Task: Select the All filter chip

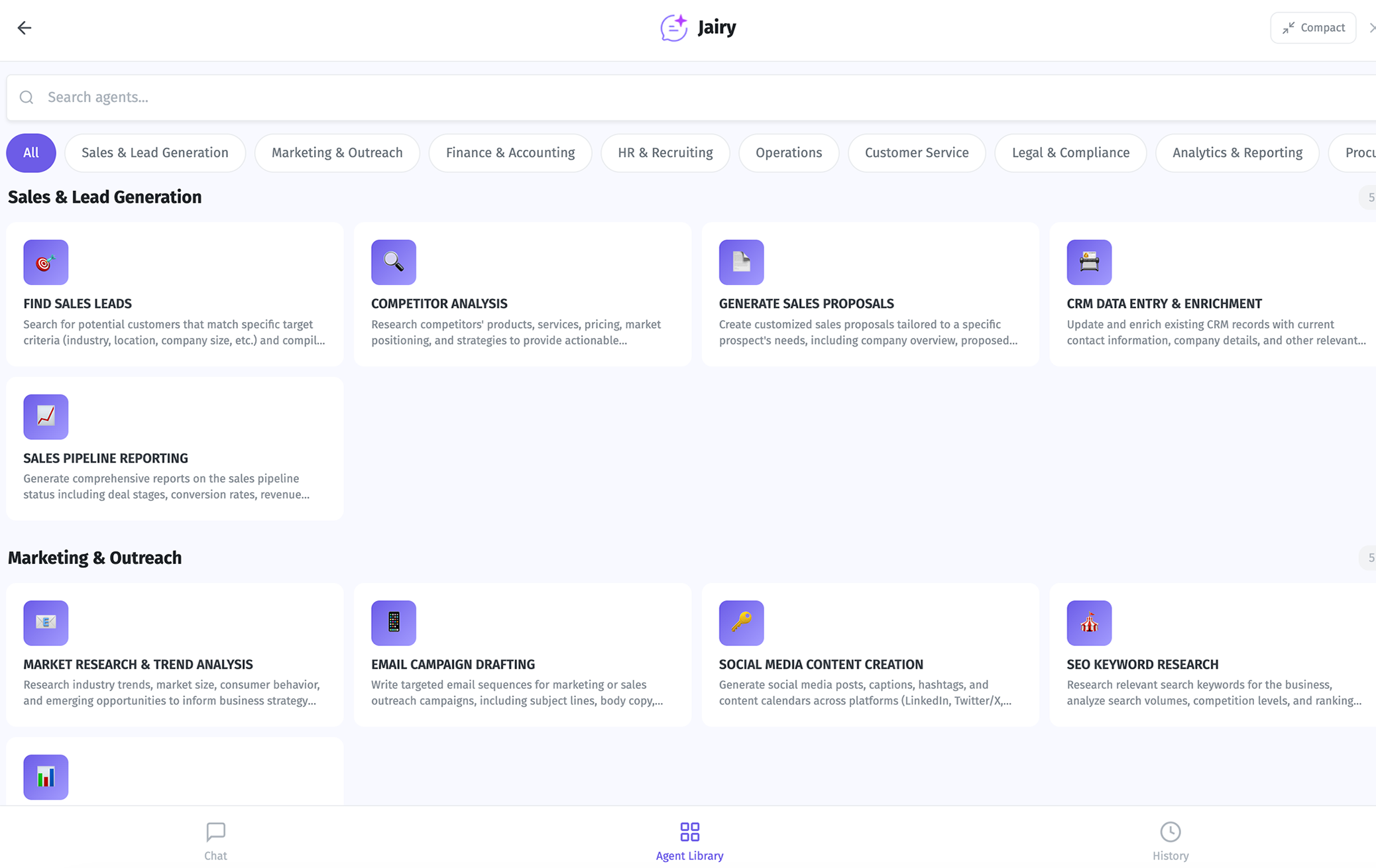Action: coord(31,153)
